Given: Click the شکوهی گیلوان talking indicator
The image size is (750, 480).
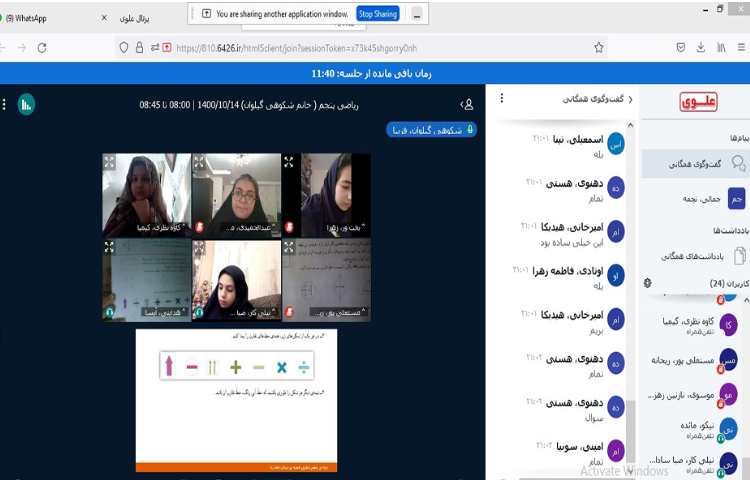Looking at the screenshot, I should click(431, 130).
